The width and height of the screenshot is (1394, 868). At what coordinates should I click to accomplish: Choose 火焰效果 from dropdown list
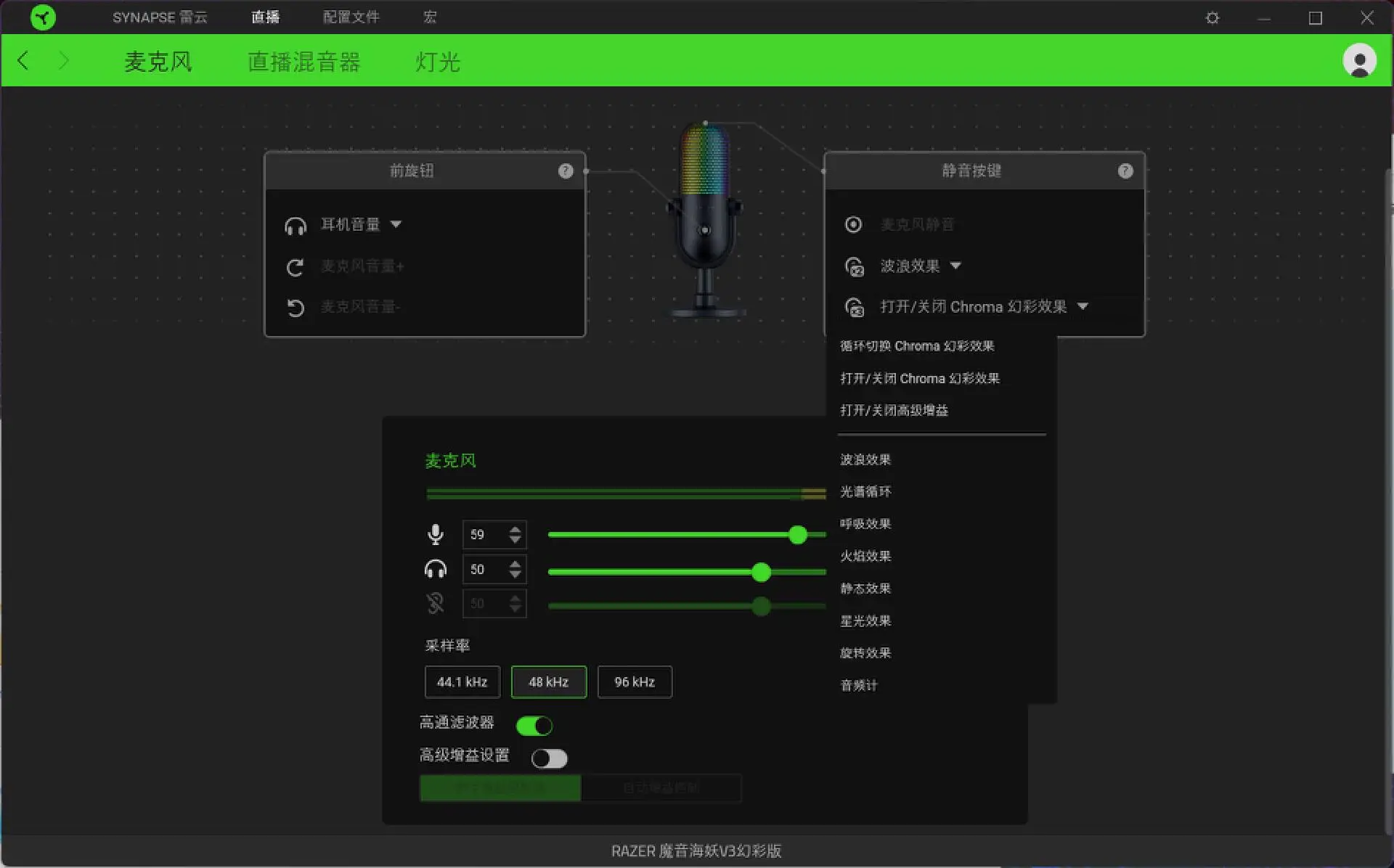click(x=865, y=556)
